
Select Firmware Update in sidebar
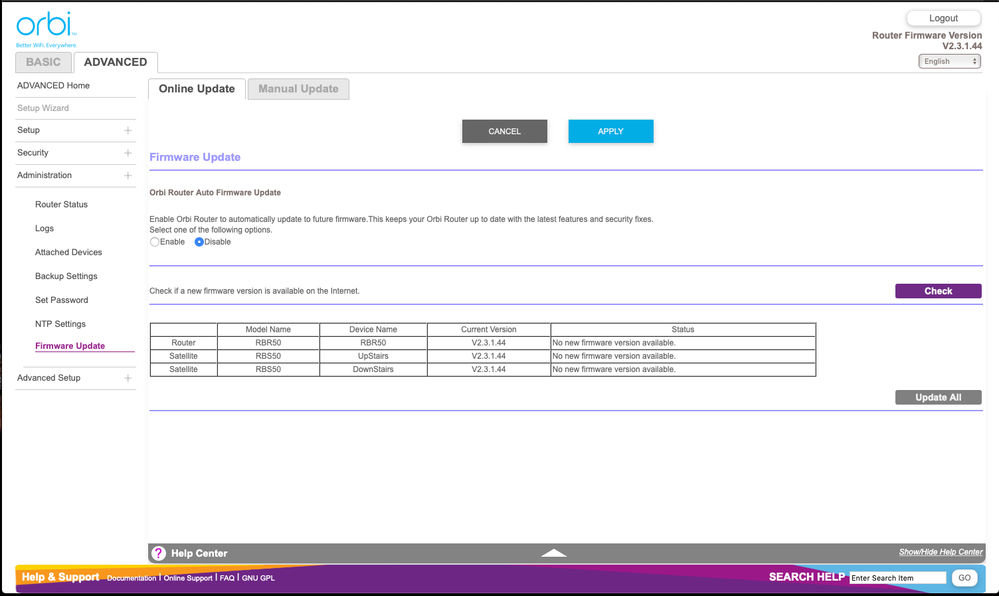coord(70,346)
